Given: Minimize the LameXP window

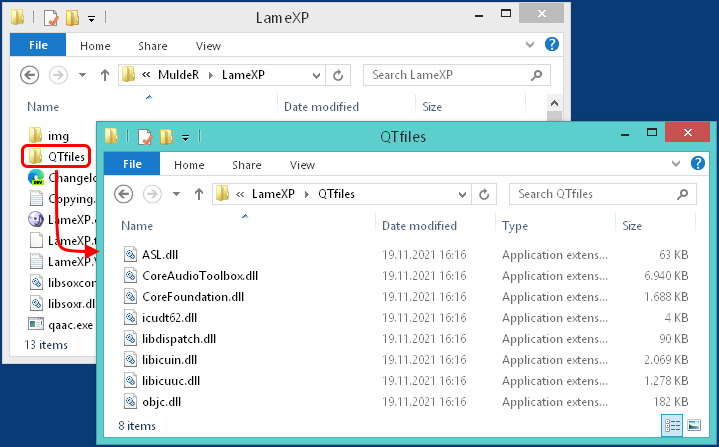Looking at the screenshot, I should [x=479, y=15].
